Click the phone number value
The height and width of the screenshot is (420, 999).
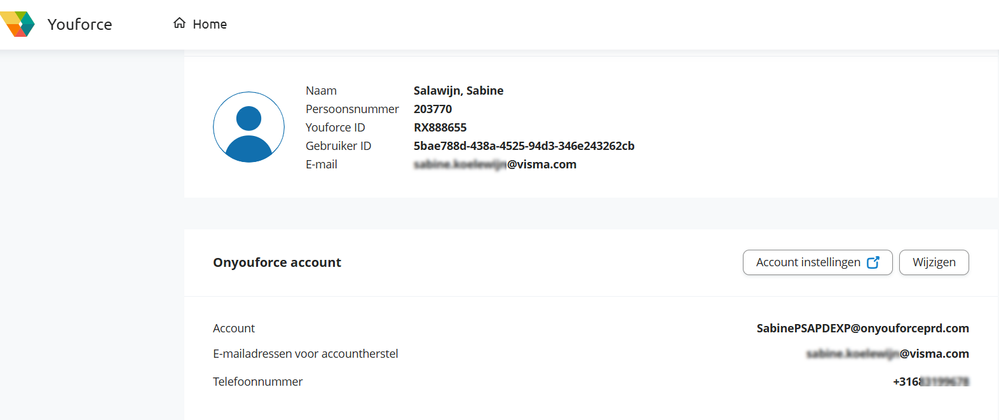click(931, 381)
